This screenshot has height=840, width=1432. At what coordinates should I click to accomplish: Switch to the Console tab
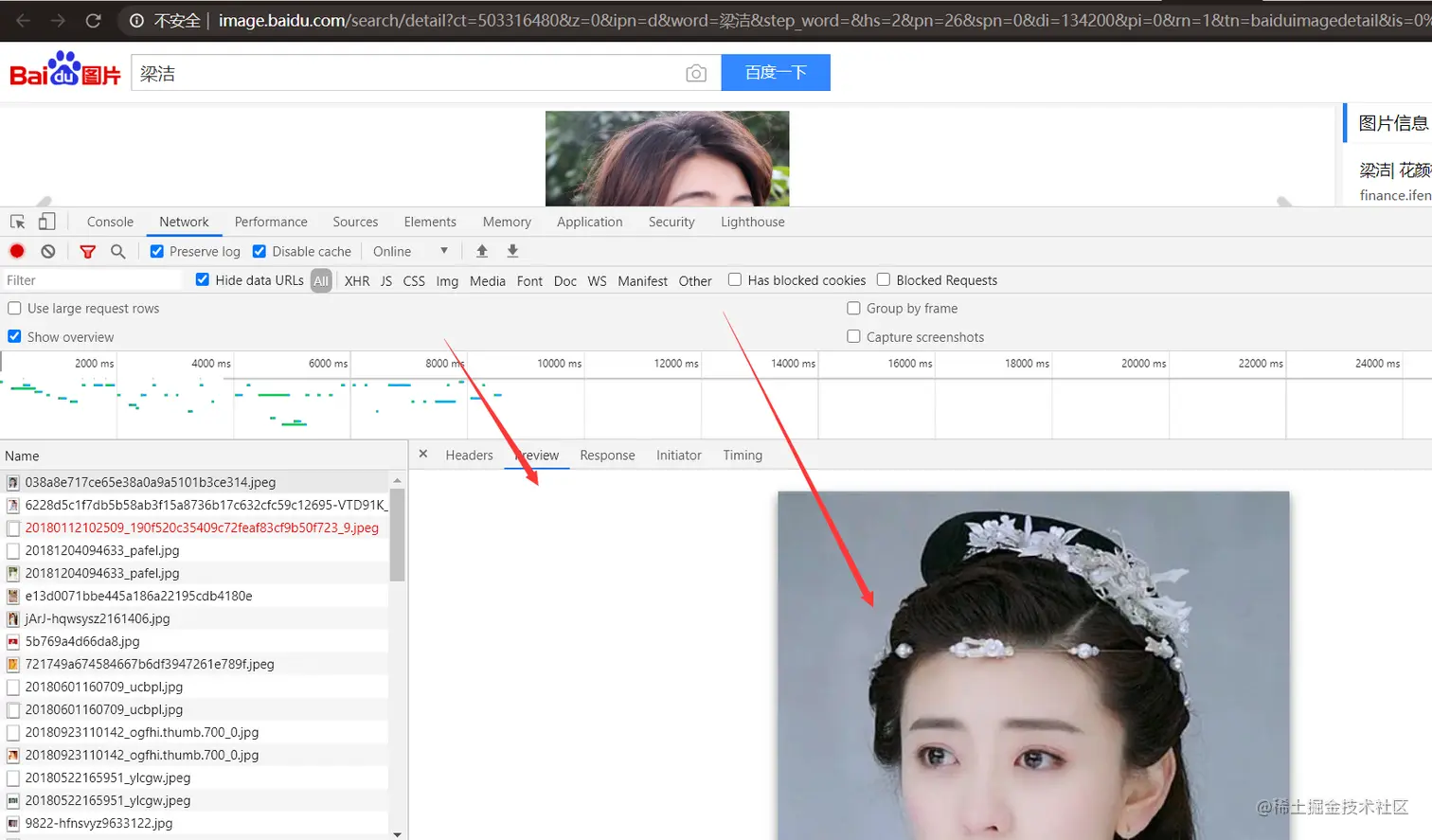coord(110,222)
